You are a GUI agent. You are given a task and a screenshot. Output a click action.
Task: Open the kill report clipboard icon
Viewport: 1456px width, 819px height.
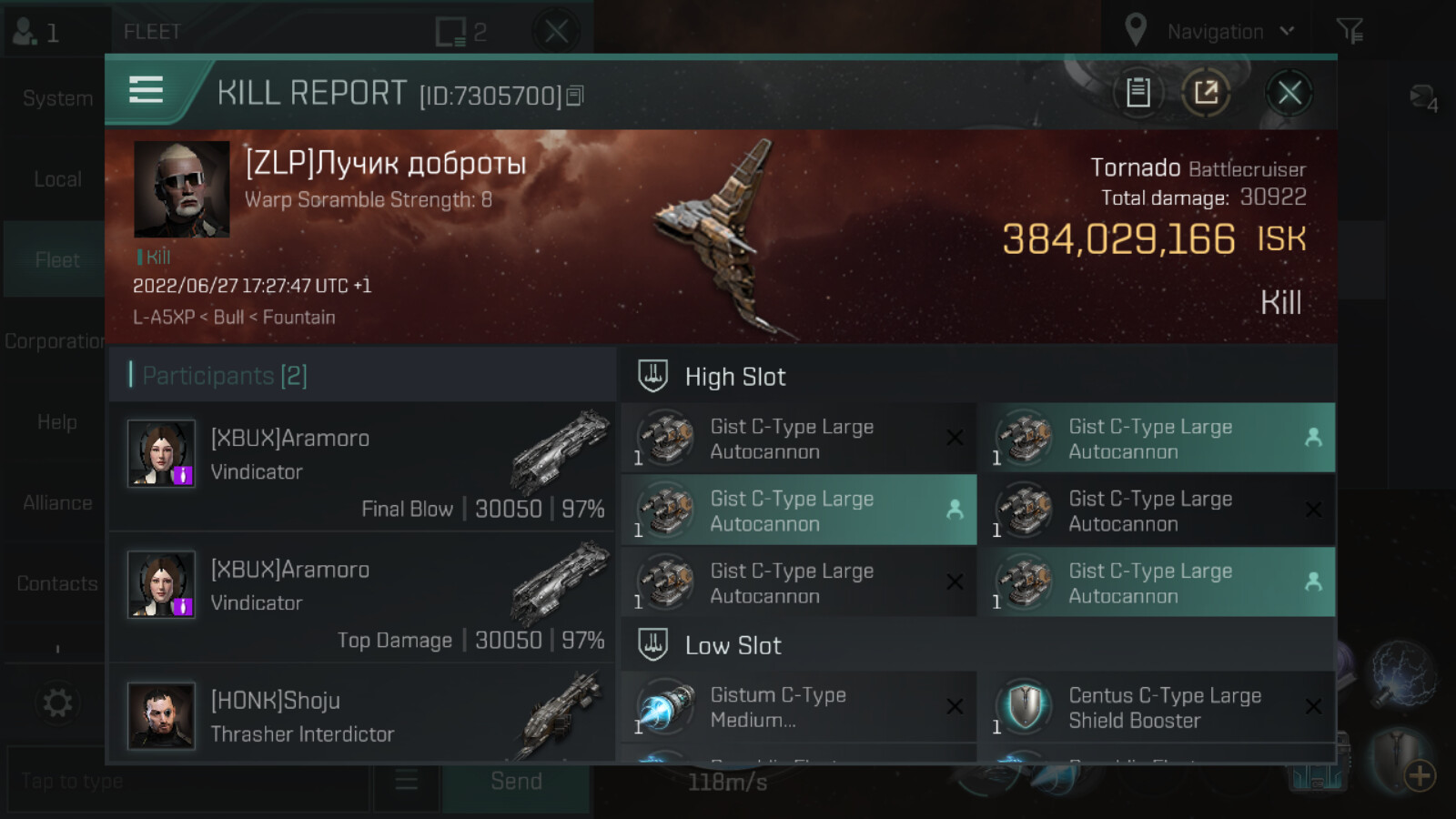tap(1137, 92)
